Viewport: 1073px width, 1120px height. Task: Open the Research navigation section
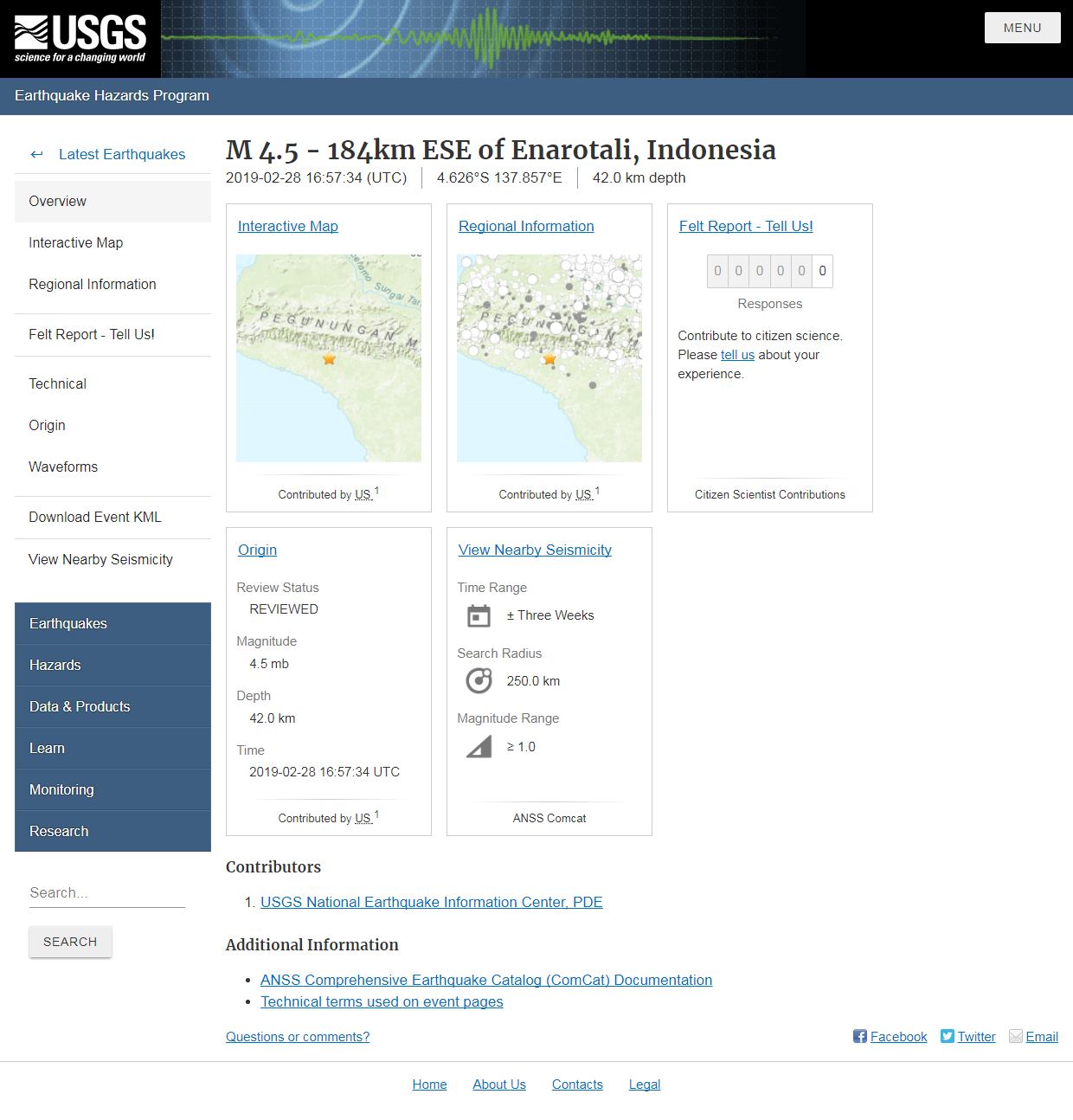tap(112, 831)
